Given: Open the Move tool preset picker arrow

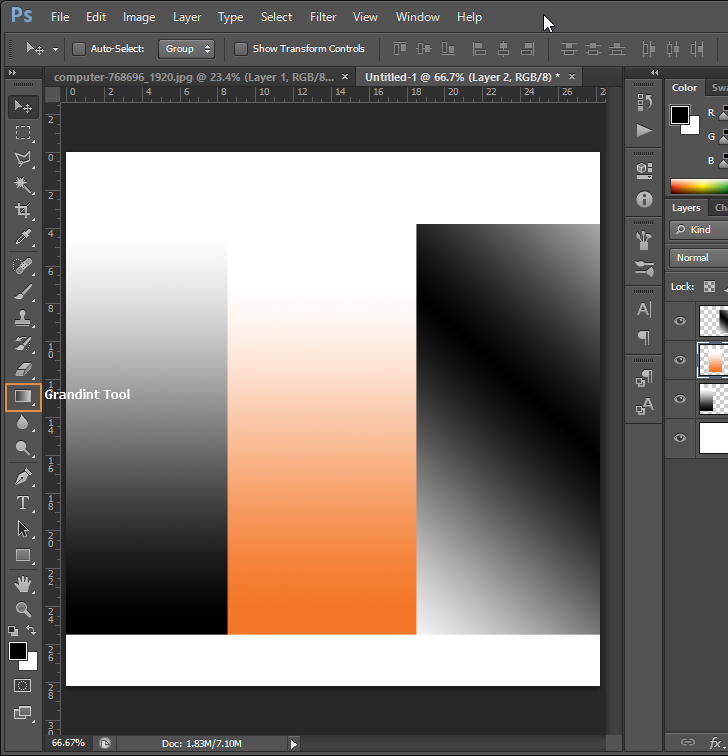Looking at the screenshot, I should 55,49.
